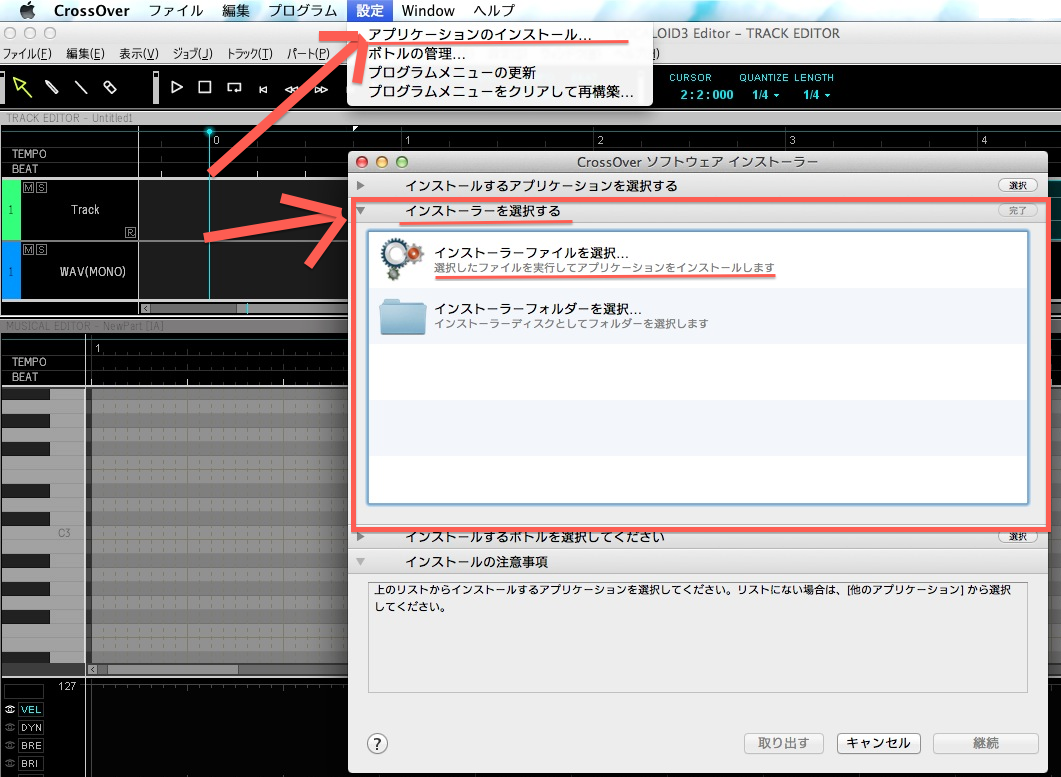Stop playback with the square button
Screen dimensions: 1061x777
coord(204,87)
